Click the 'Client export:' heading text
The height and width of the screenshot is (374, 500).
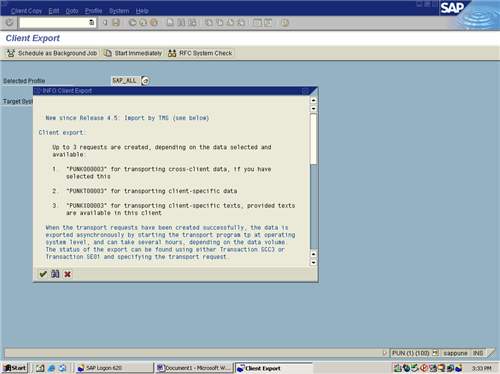[x=62, y=132]
